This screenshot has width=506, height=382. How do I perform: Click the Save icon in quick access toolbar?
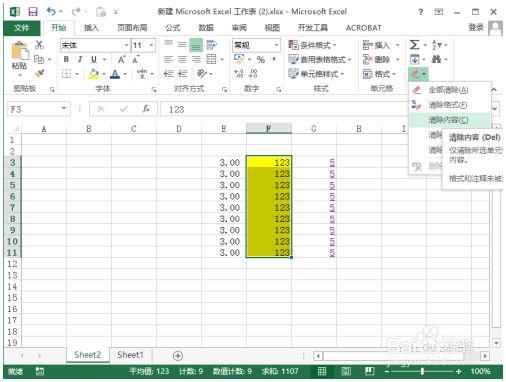tap(33, 12)
